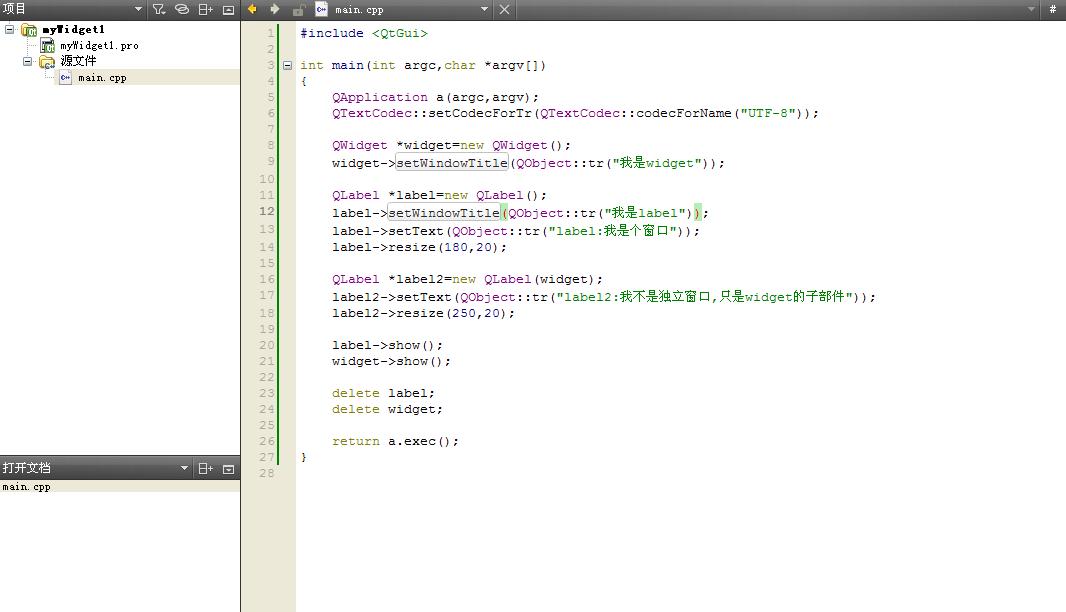This screenshot has width=1066, height=612.
Task: Click on the #include <QtGui> line
Action: (364, 33)
